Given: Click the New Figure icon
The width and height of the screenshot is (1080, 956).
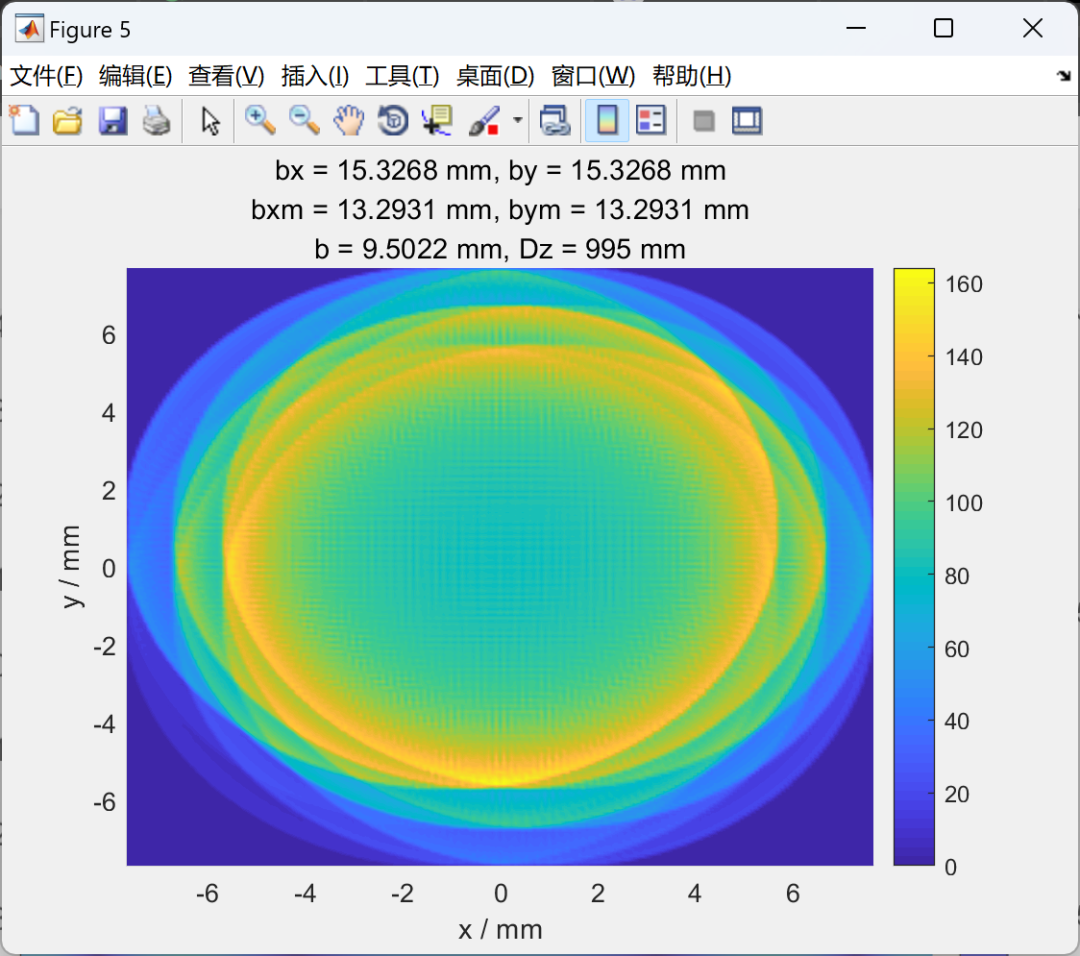Looking at the screenshot, I should [x=25, y=121].
